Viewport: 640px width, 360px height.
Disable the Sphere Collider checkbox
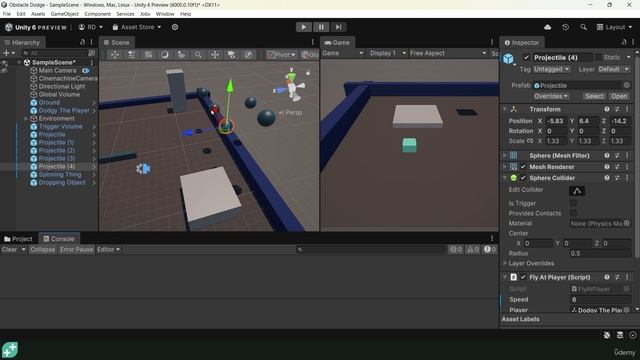[x=523, y=178]
